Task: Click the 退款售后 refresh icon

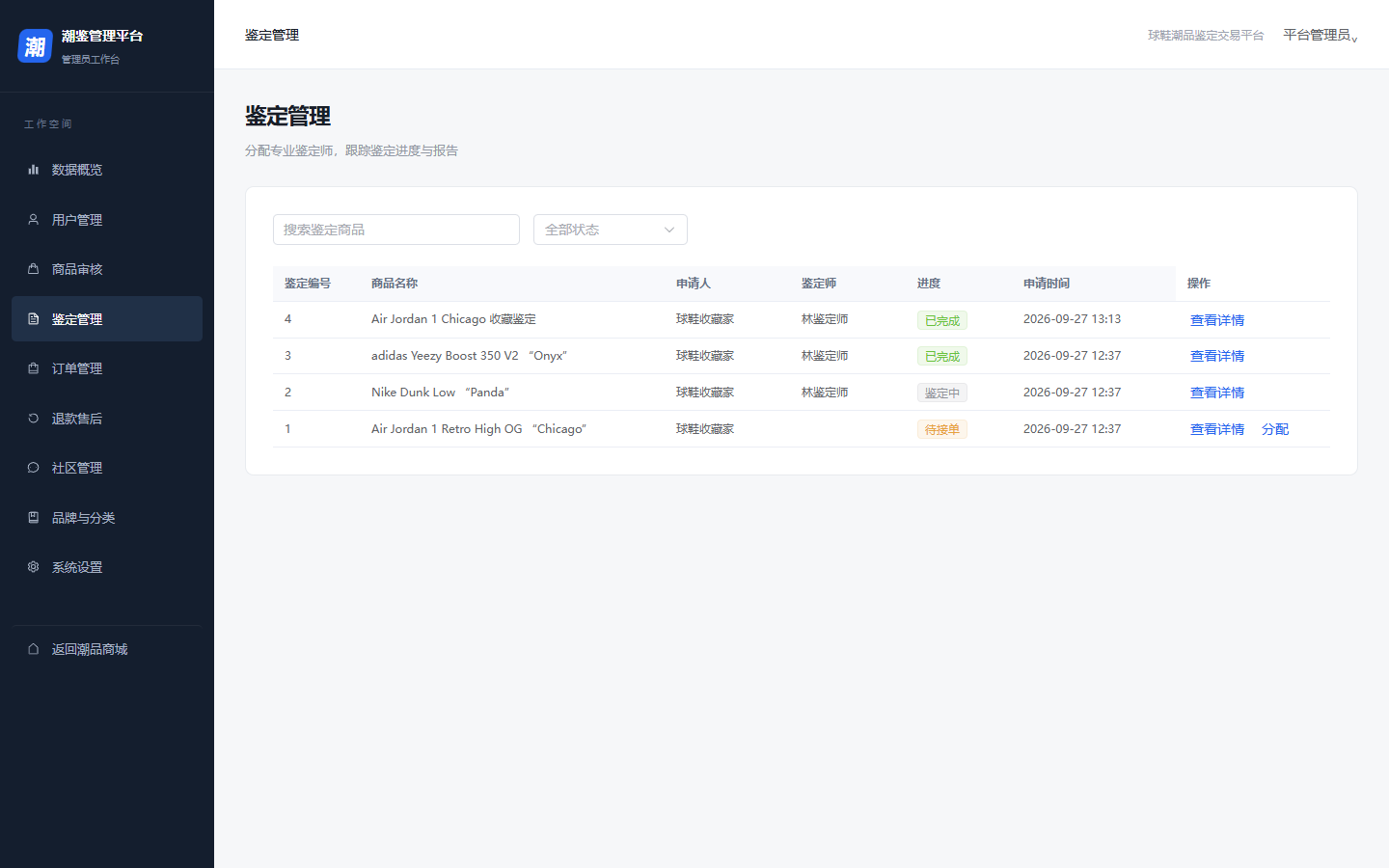Action: tap(33, 419)
